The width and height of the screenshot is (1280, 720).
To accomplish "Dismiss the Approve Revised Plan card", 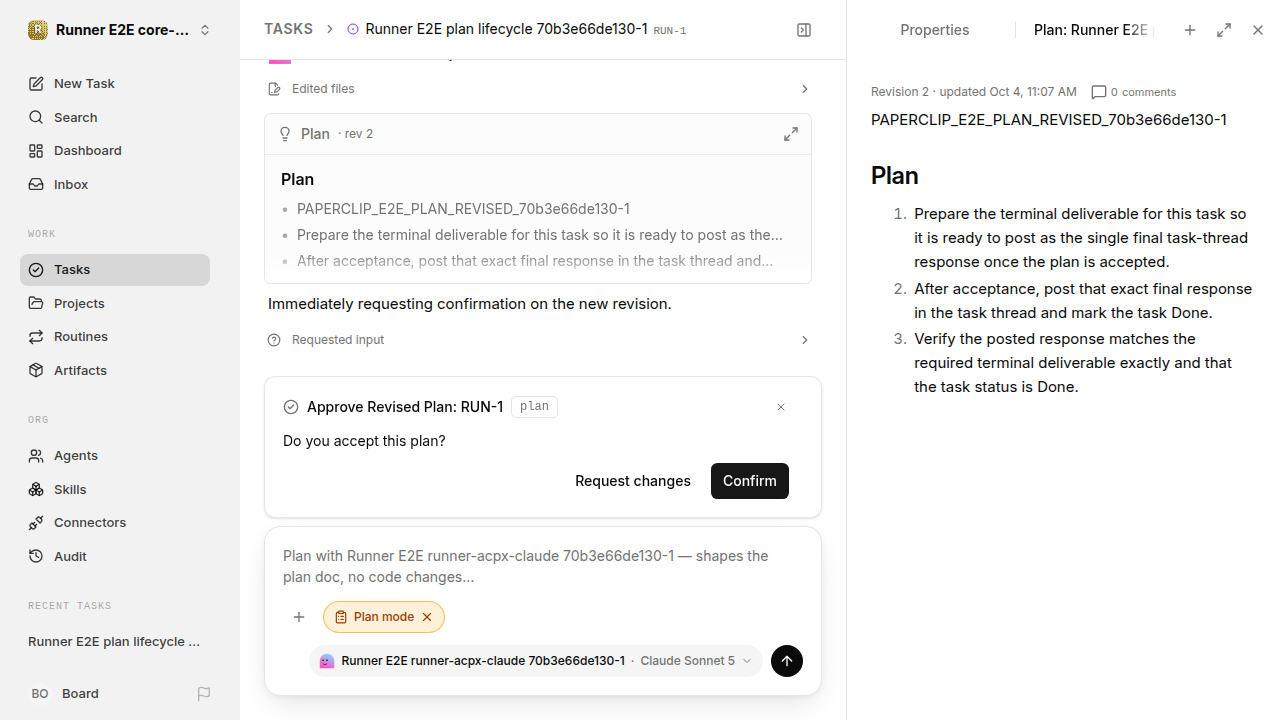I will click(x=781, y=407).
